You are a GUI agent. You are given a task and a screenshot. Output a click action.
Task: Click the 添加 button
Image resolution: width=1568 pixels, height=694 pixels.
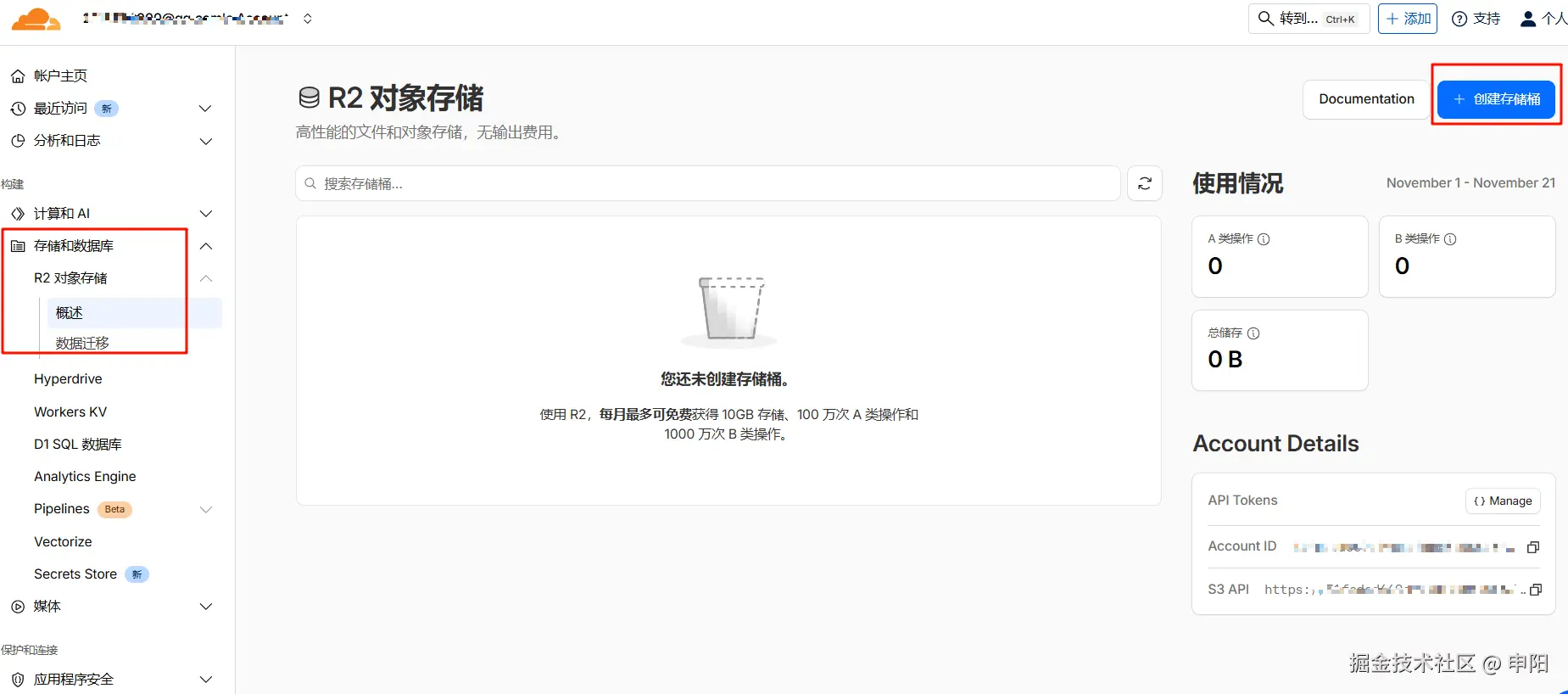tap(1408, 19)
